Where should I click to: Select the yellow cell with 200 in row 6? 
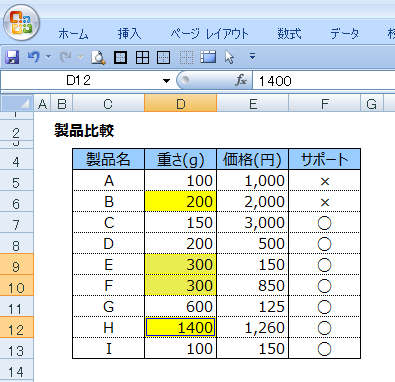coord(181,201)
